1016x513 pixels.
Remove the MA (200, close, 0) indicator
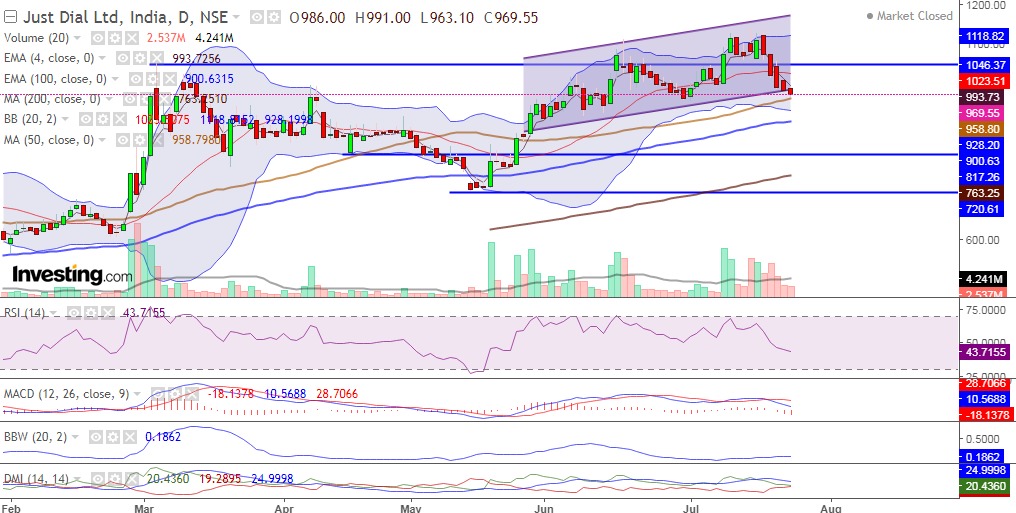pos(163,99)
